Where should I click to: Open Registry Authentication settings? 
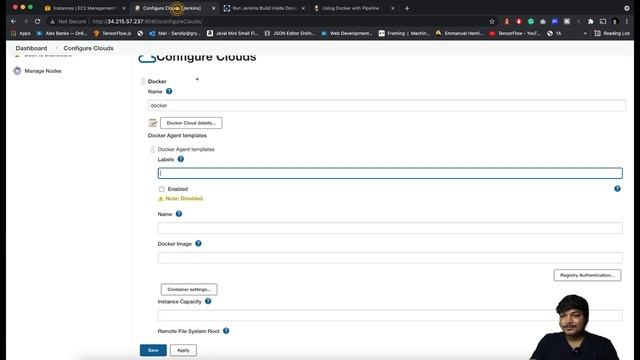coord(587,275)
